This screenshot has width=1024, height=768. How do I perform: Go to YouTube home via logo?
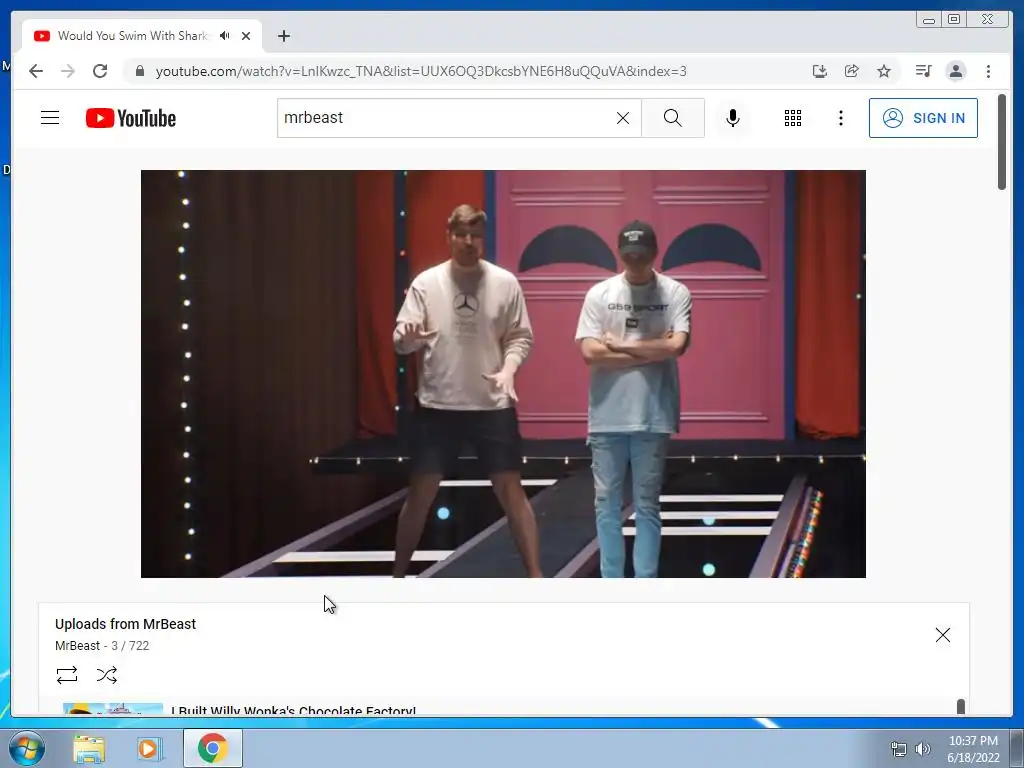pyautogui.click(x=131, y=118)
